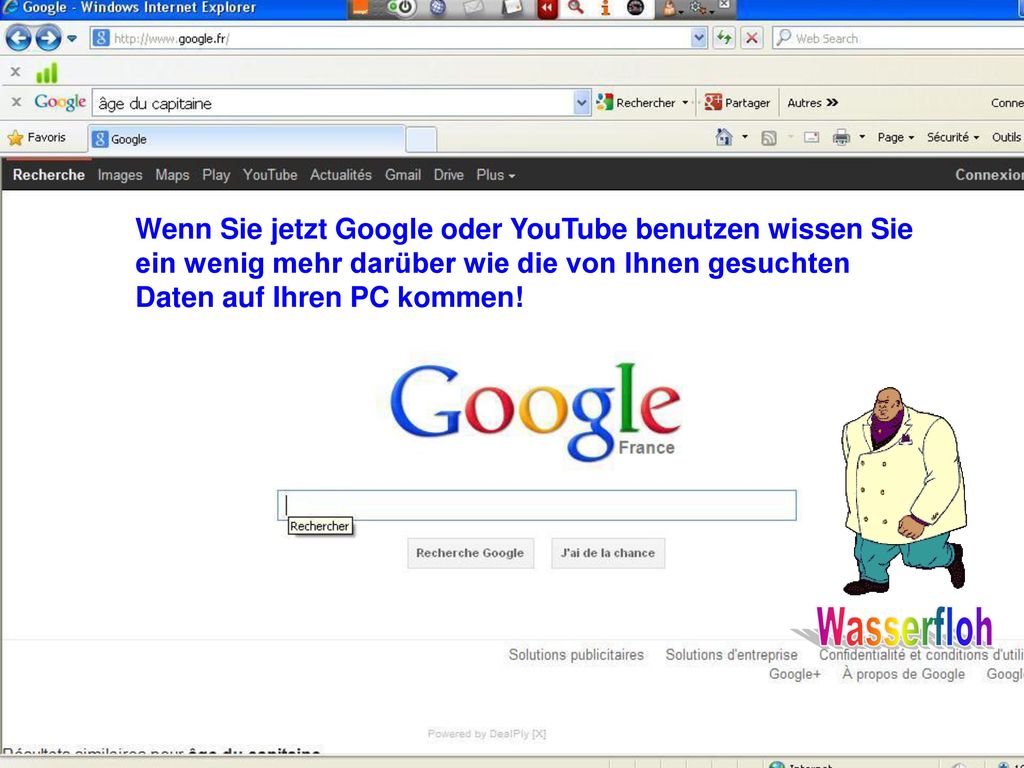Screen dimensions: 1024x768
Task: Click the Read Mail icon
Action: tap(811, 137)
